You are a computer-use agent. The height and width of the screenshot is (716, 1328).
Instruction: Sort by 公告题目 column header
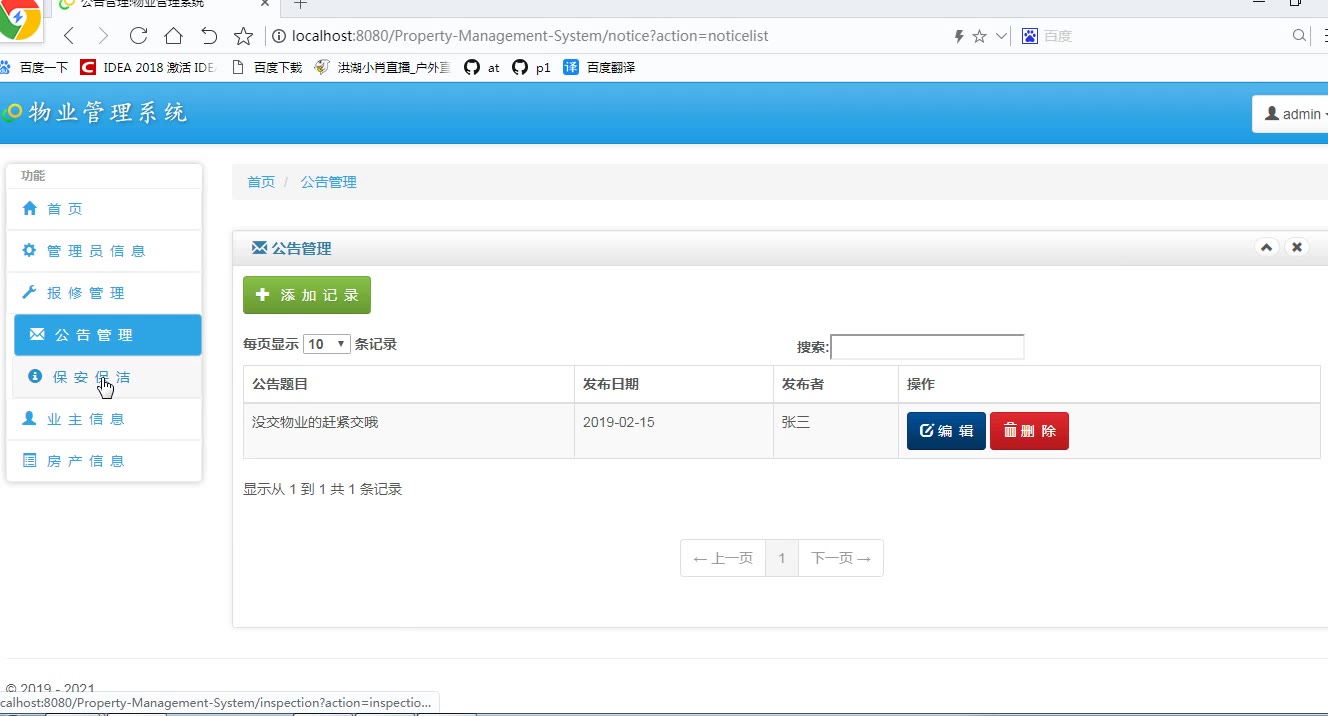click(x=409, y=384)
